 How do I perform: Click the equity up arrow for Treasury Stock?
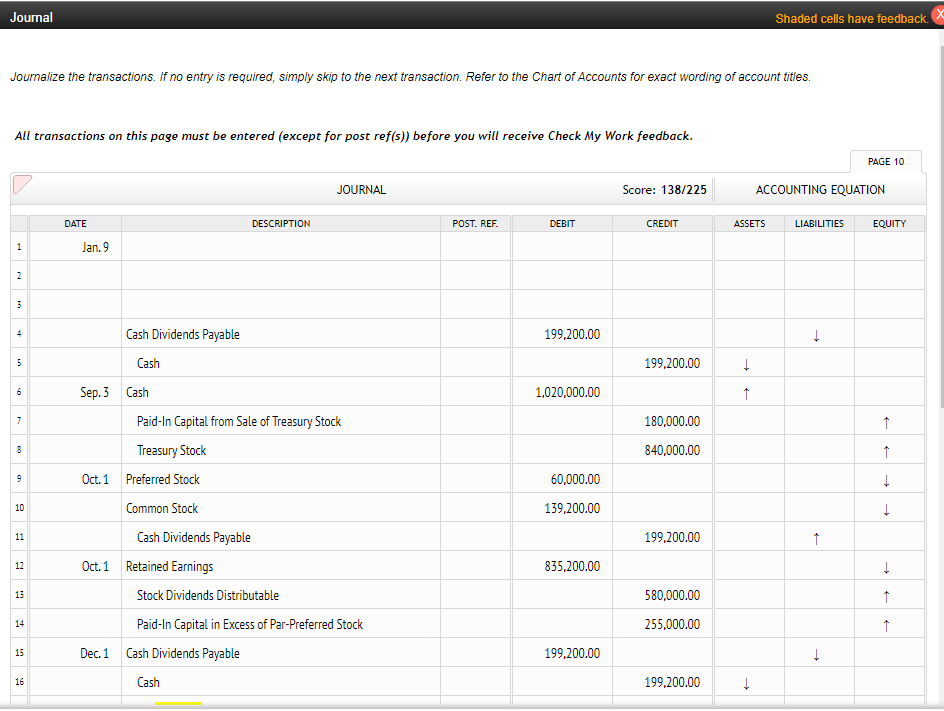885,450
